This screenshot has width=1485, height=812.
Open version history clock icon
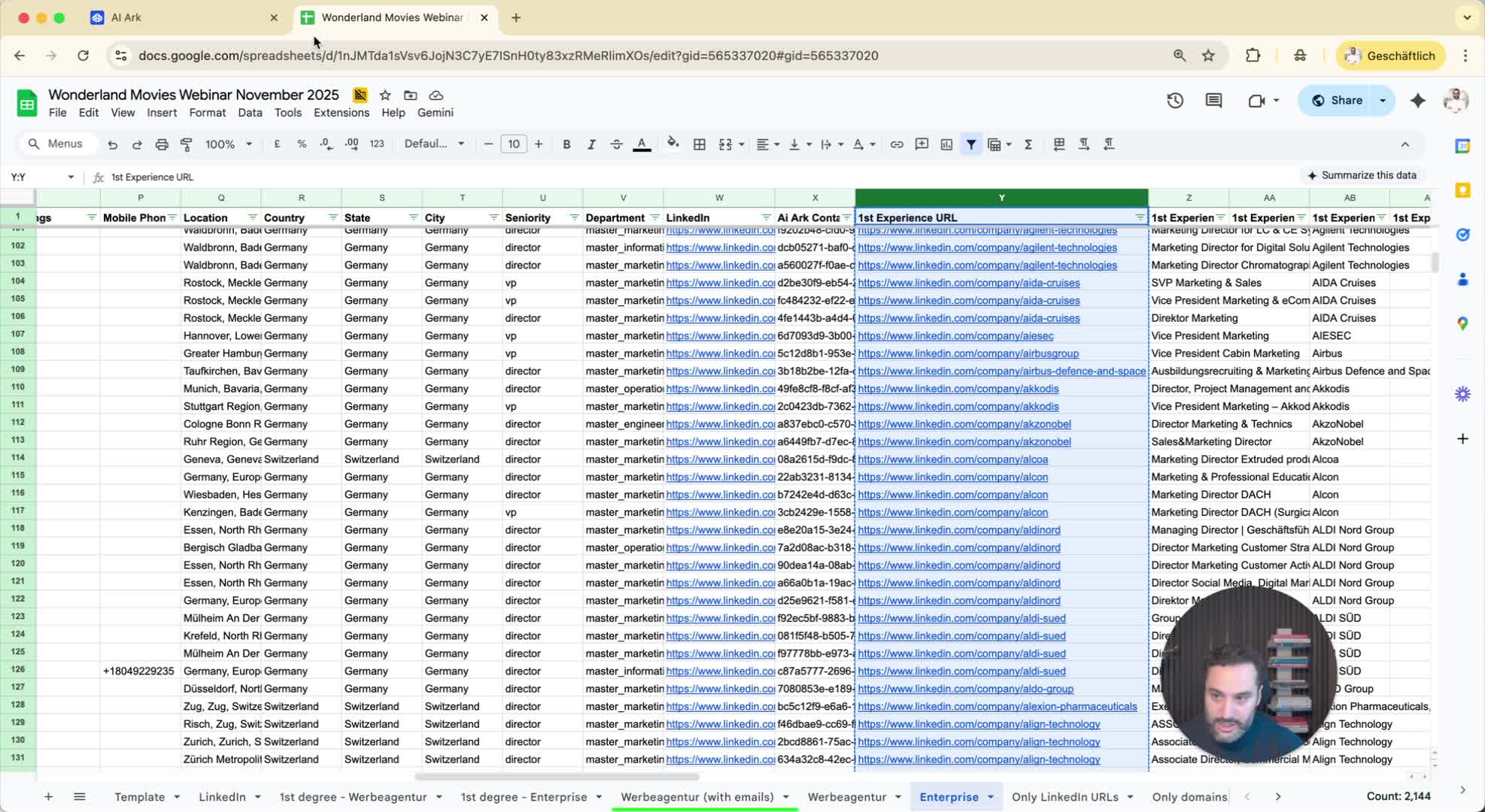[1175, 101]
